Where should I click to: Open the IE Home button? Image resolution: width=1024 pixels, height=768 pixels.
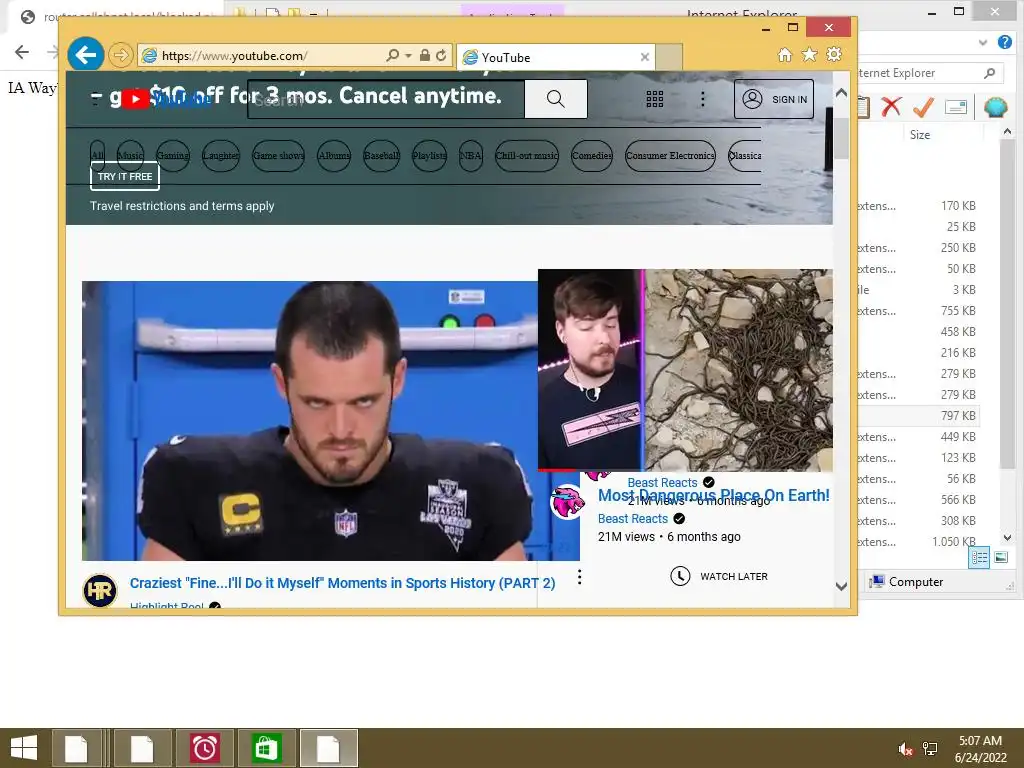pyautogui.click(x=785, y=55)
